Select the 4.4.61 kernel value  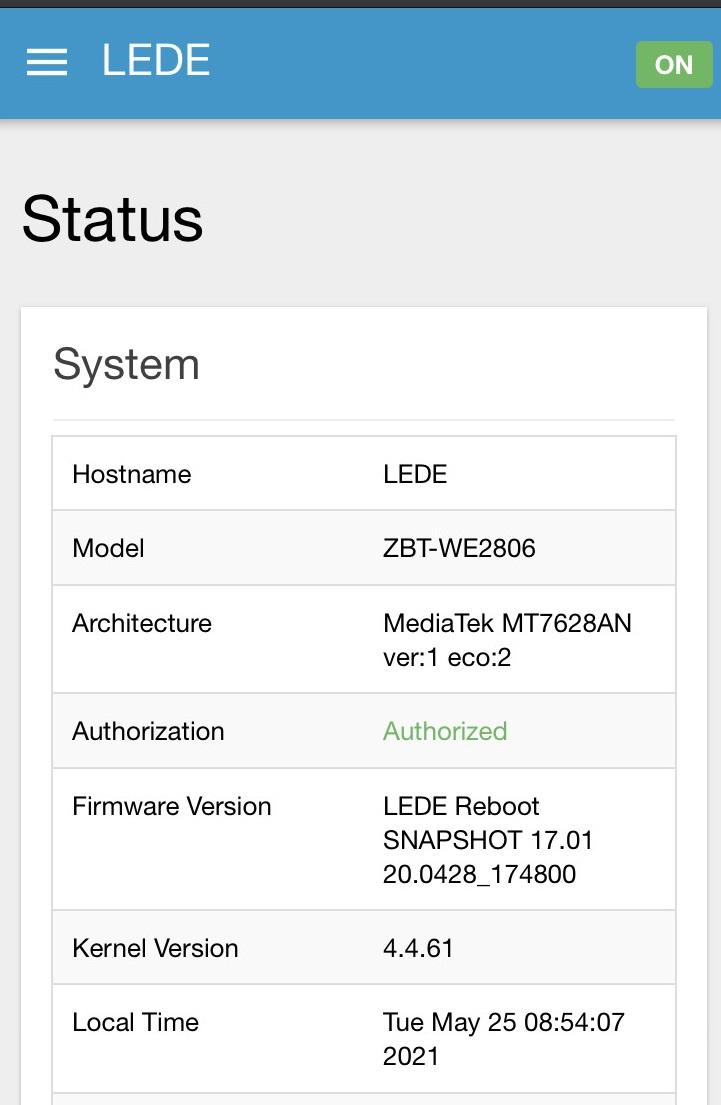(x=418, y=949)
